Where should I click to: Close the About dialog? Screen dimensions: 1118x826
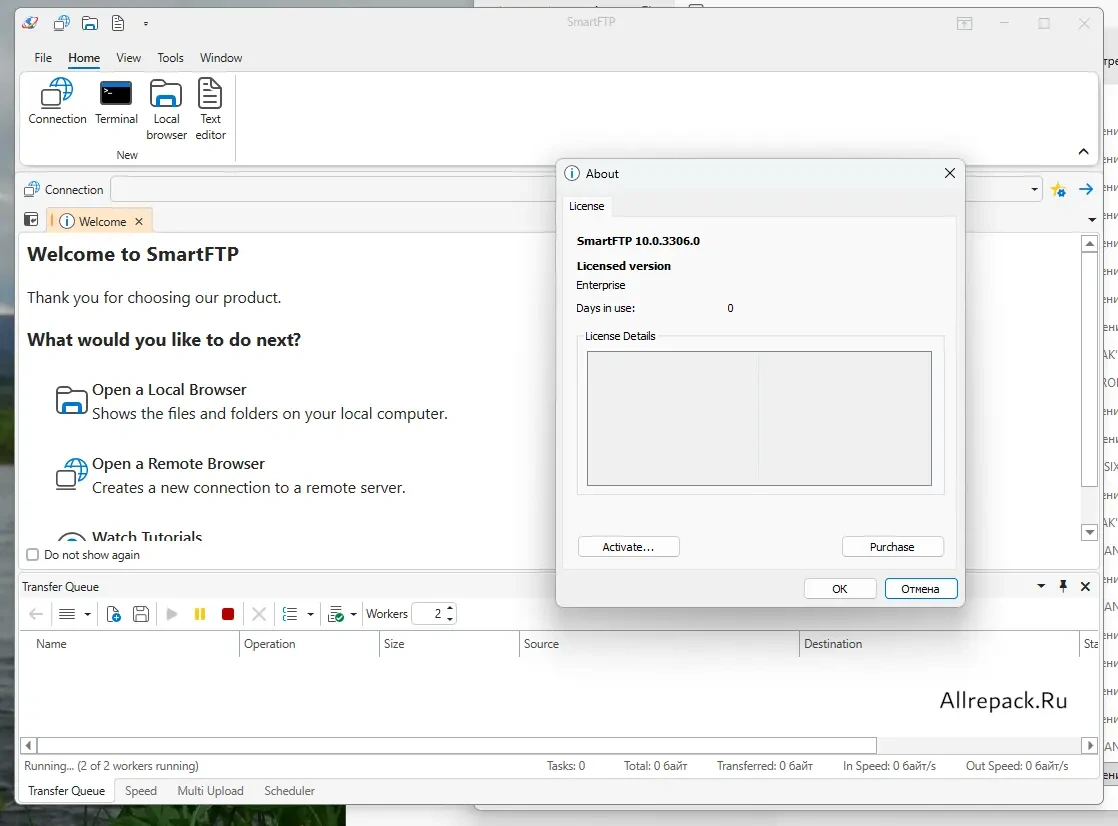[x=950, y=173]
